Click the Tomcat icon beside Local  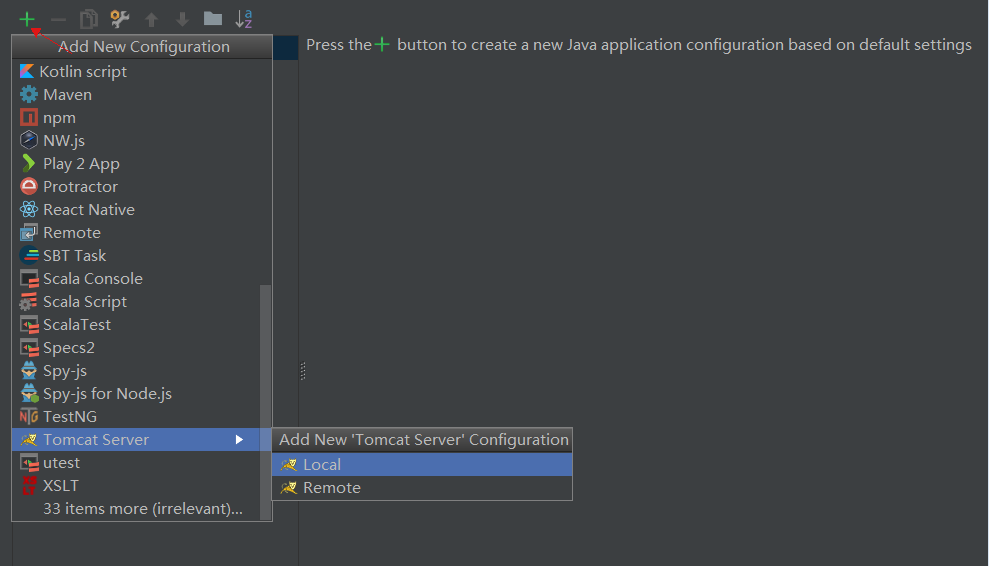(289, 465)
